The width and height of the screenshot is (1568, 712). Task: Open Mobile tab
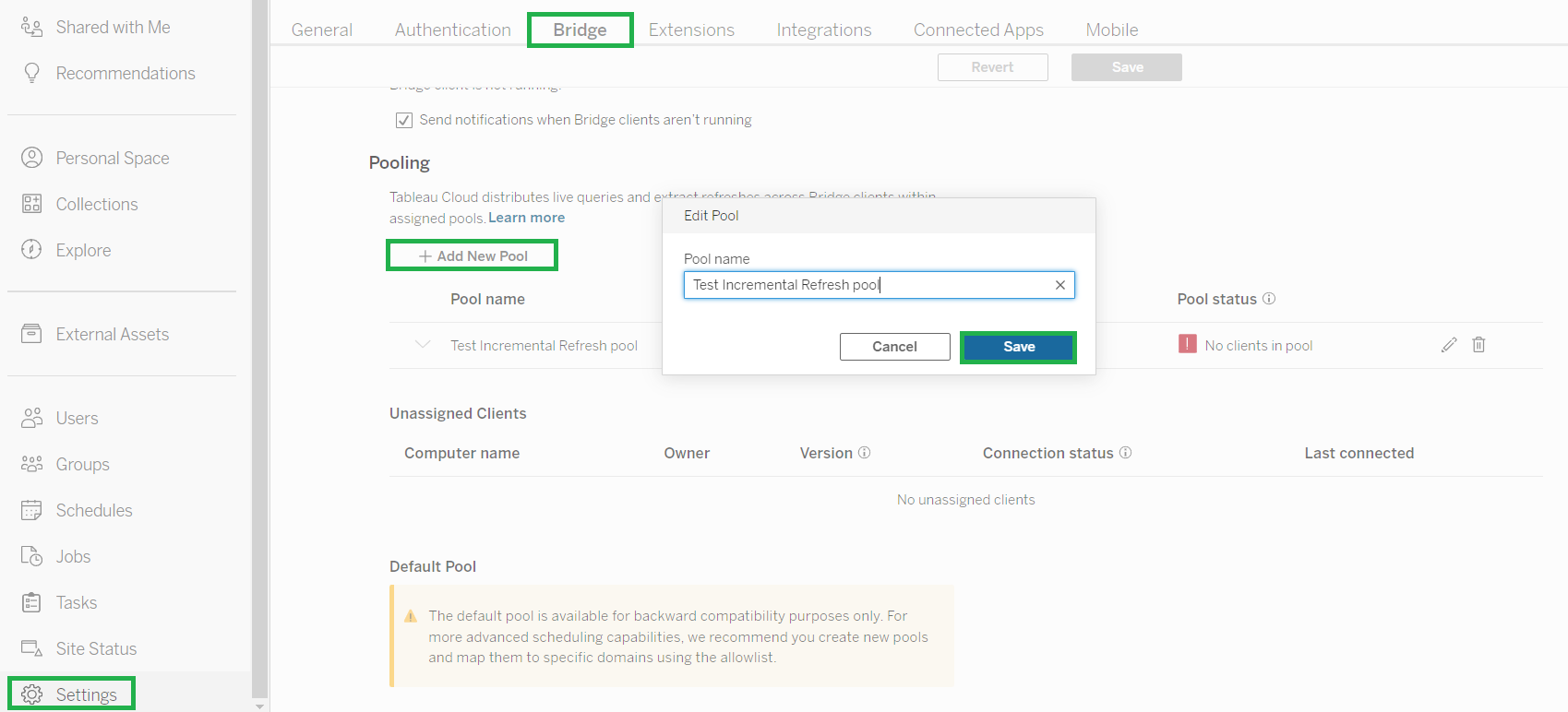[1112, 30]
